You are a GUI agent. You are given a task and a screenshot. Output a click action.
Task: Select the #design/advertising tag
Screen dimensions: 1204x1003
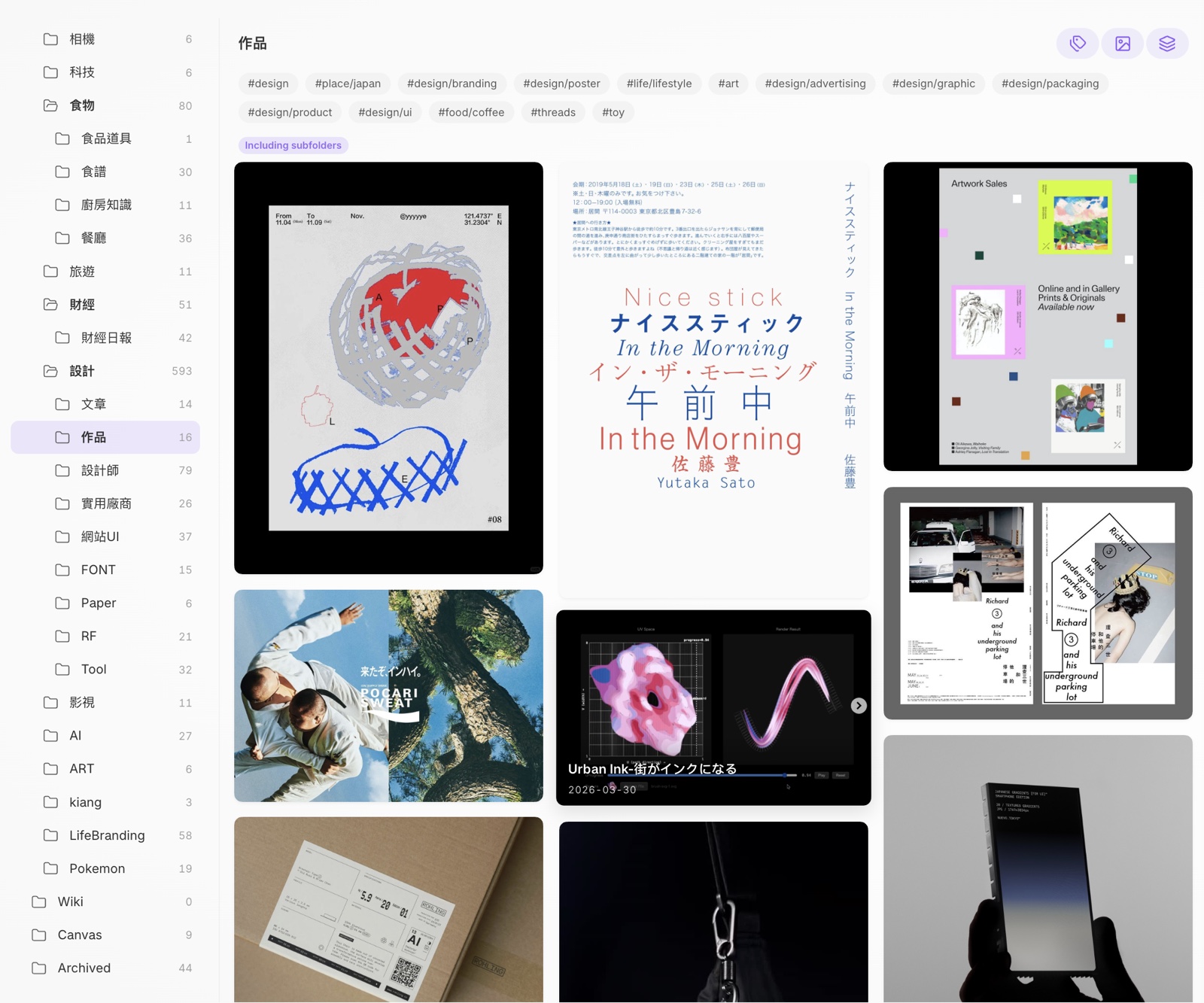coord(815,84)
